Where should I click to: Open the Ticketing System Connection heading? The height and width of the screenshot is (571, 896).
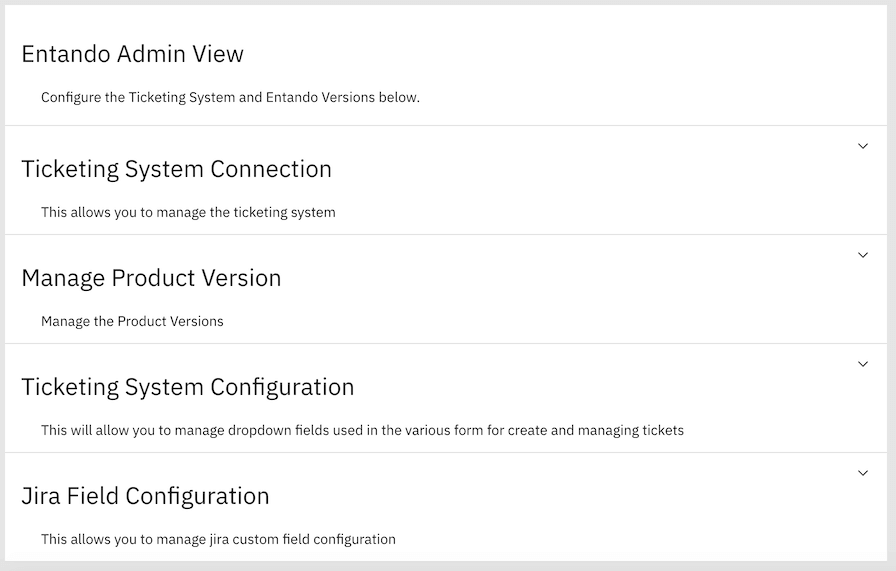point(177,169)
